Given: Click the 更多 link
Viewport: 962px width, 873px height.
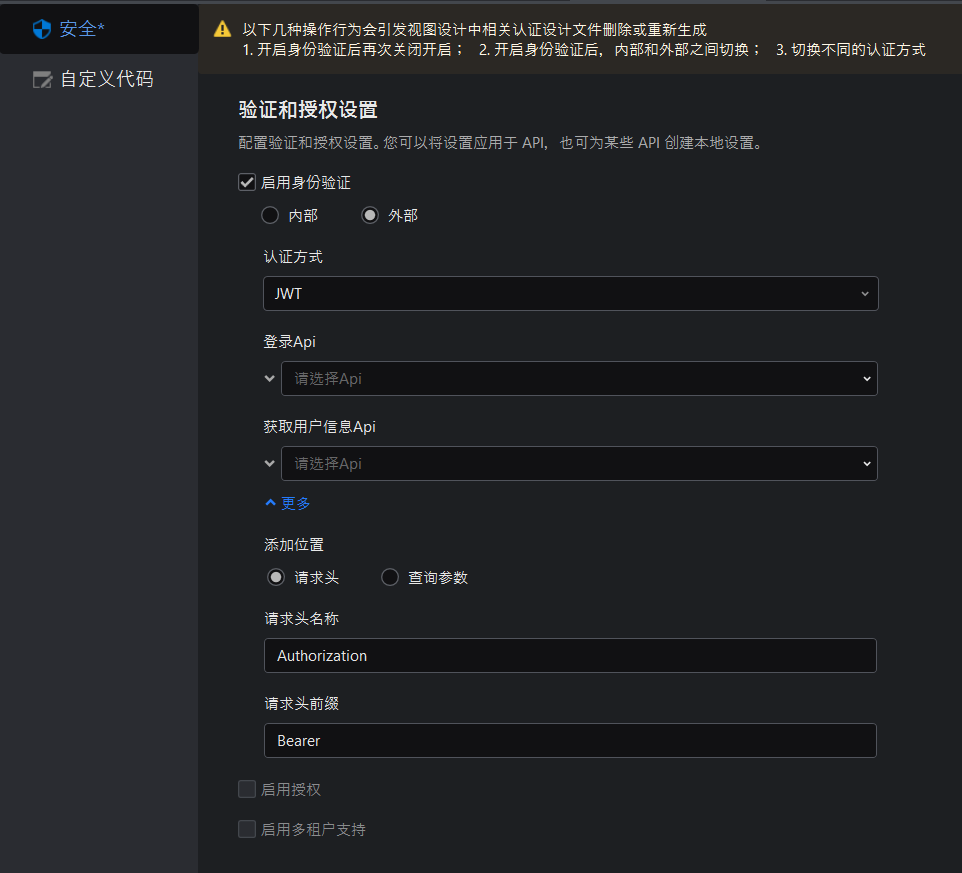Looking at the screenshot, I should point(296,503).
